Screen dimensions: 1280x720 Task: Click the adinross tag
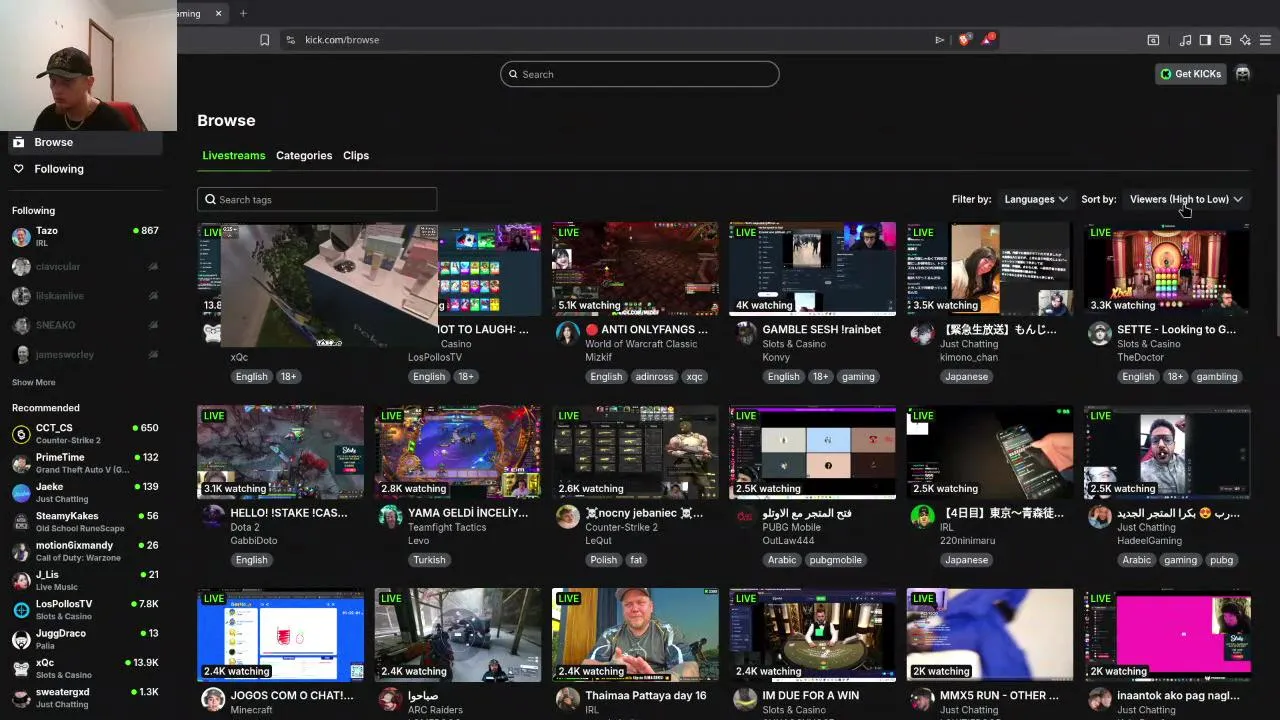pyautogui.click(x=654, y=377)
